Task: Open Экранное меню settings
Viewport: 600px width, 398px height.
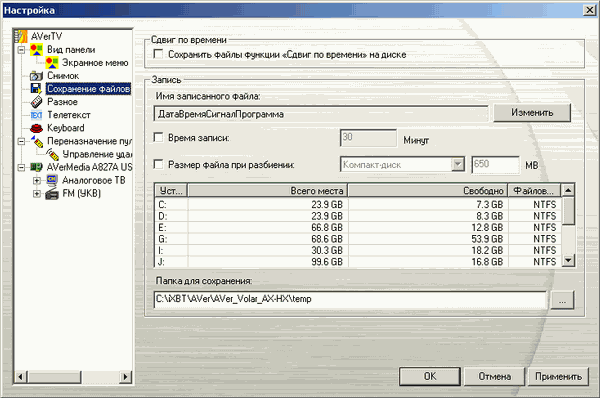Action: 95,63
